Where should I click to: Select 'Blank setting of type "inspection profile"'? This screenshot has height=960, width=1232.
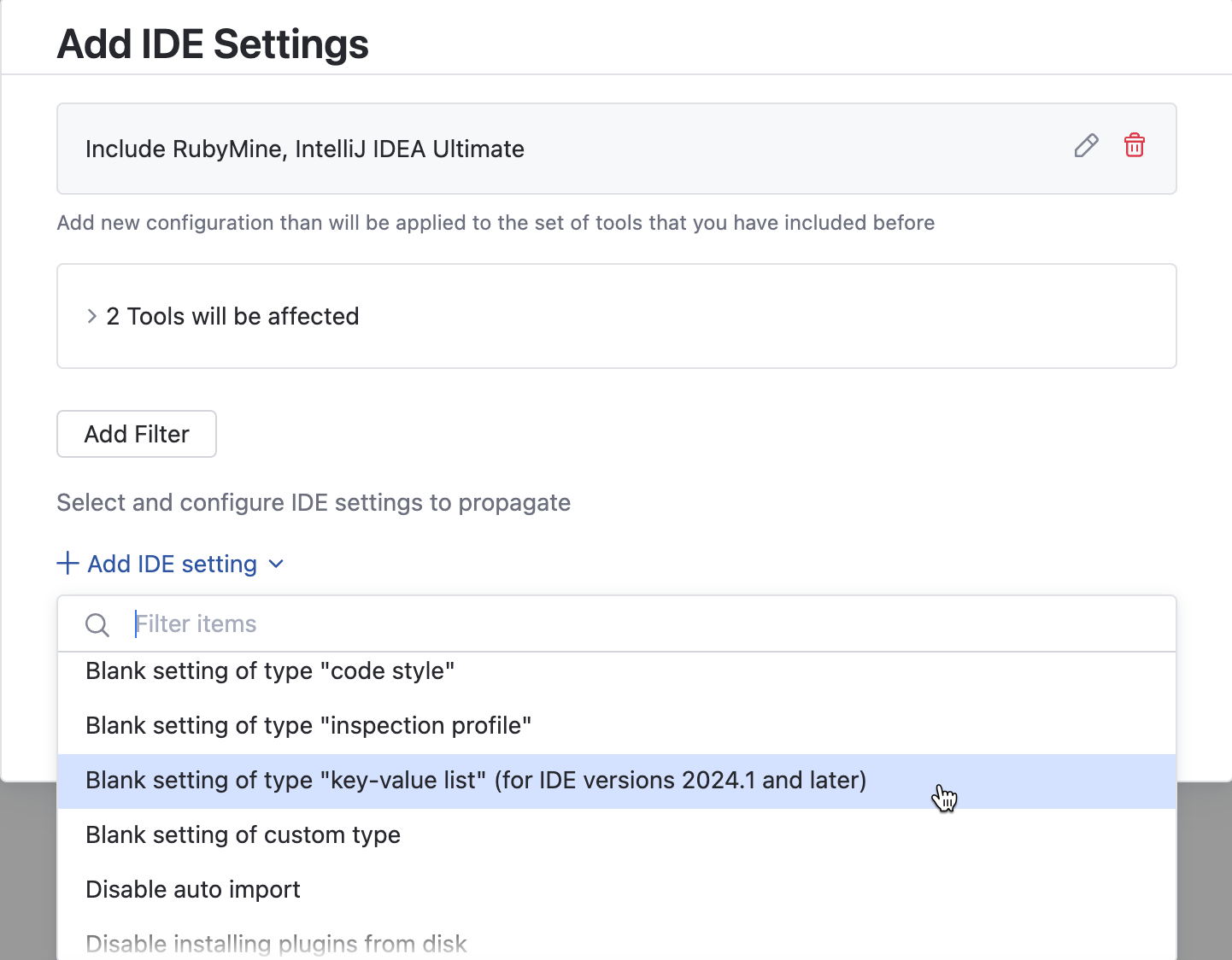click(308, 725)
